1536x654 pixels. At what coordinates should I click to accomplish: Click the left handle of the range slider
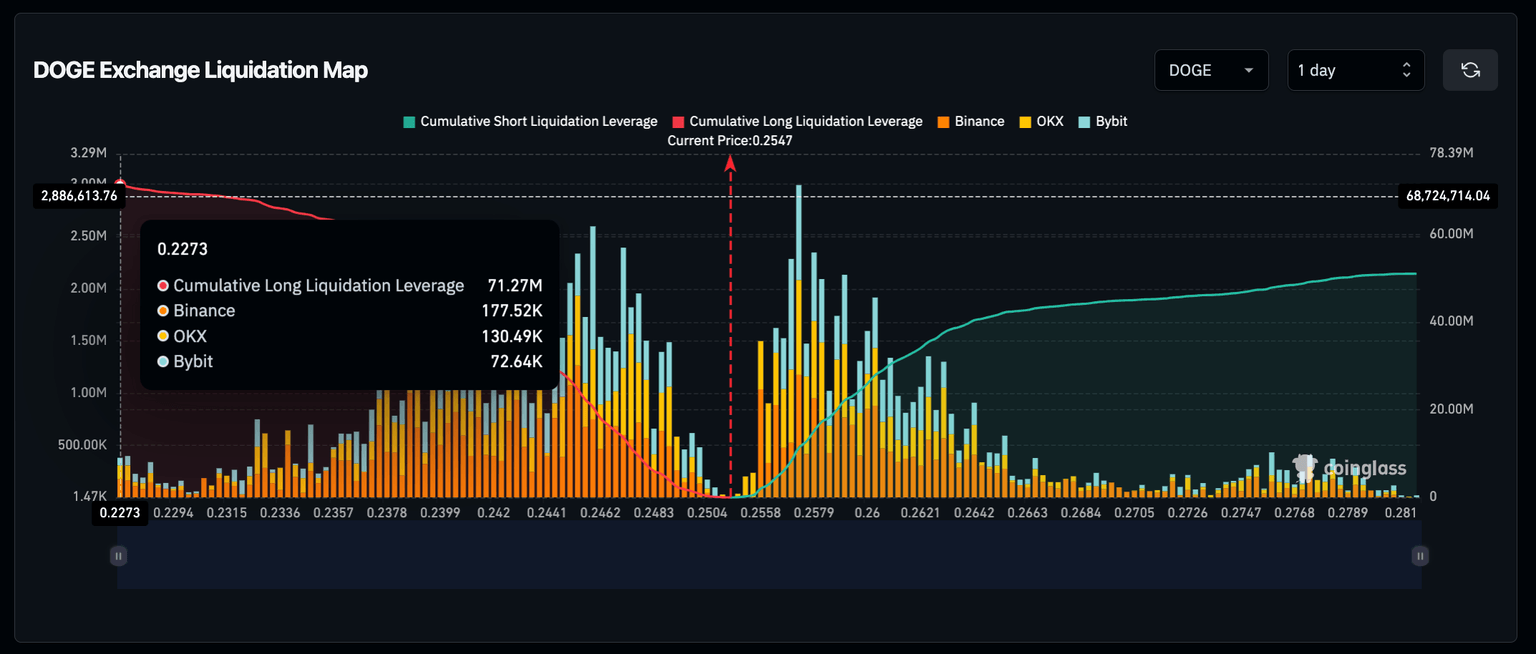[117, 555]
